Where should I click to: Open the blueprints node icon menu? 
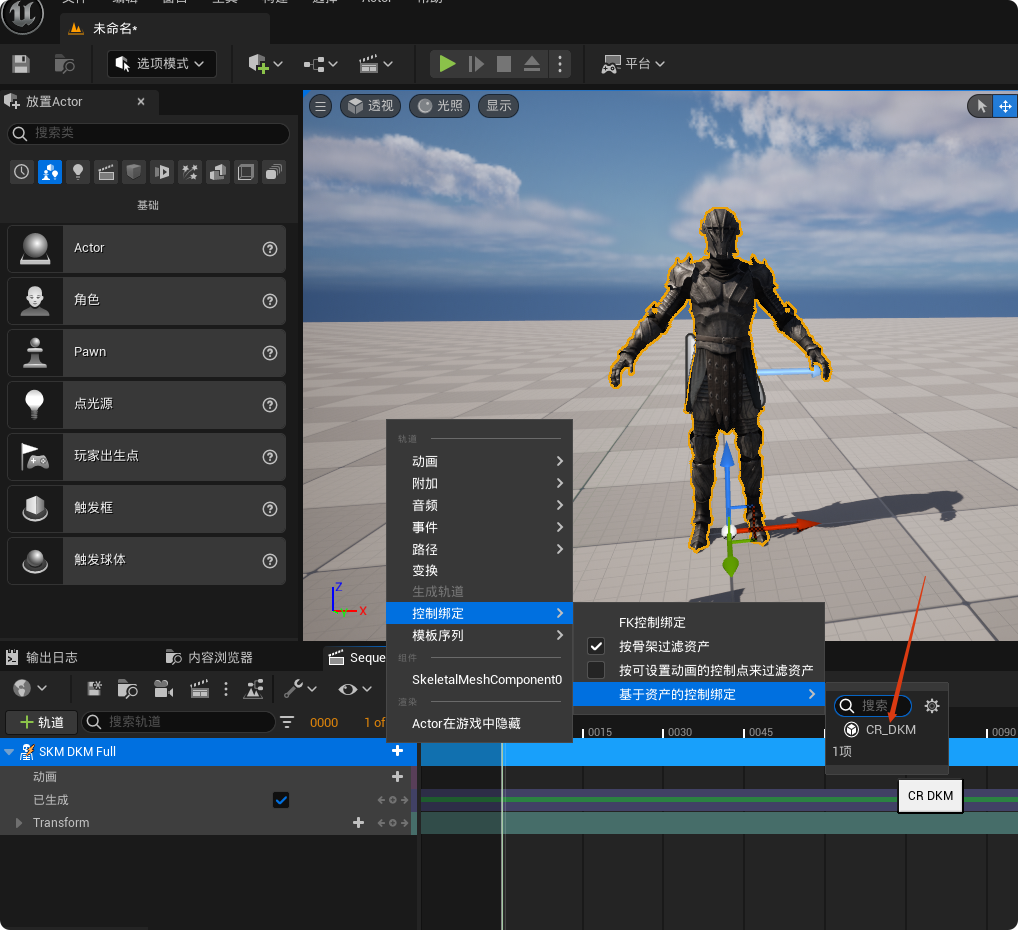(x=321, y=64)
